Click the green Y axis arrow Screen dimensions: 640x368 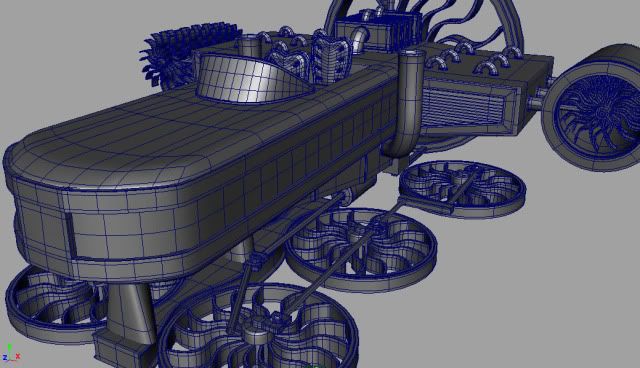10,348
